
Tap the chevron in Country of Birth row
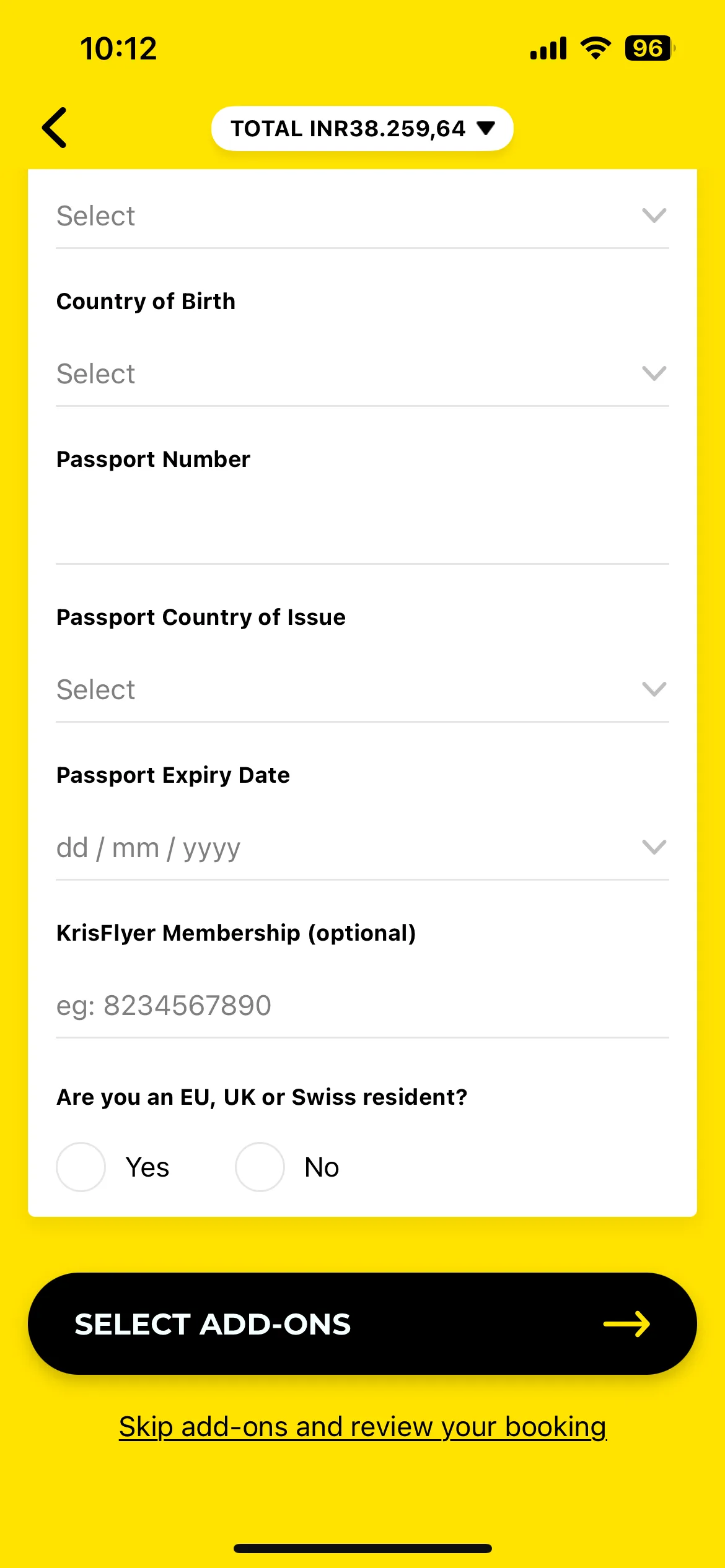654,373
